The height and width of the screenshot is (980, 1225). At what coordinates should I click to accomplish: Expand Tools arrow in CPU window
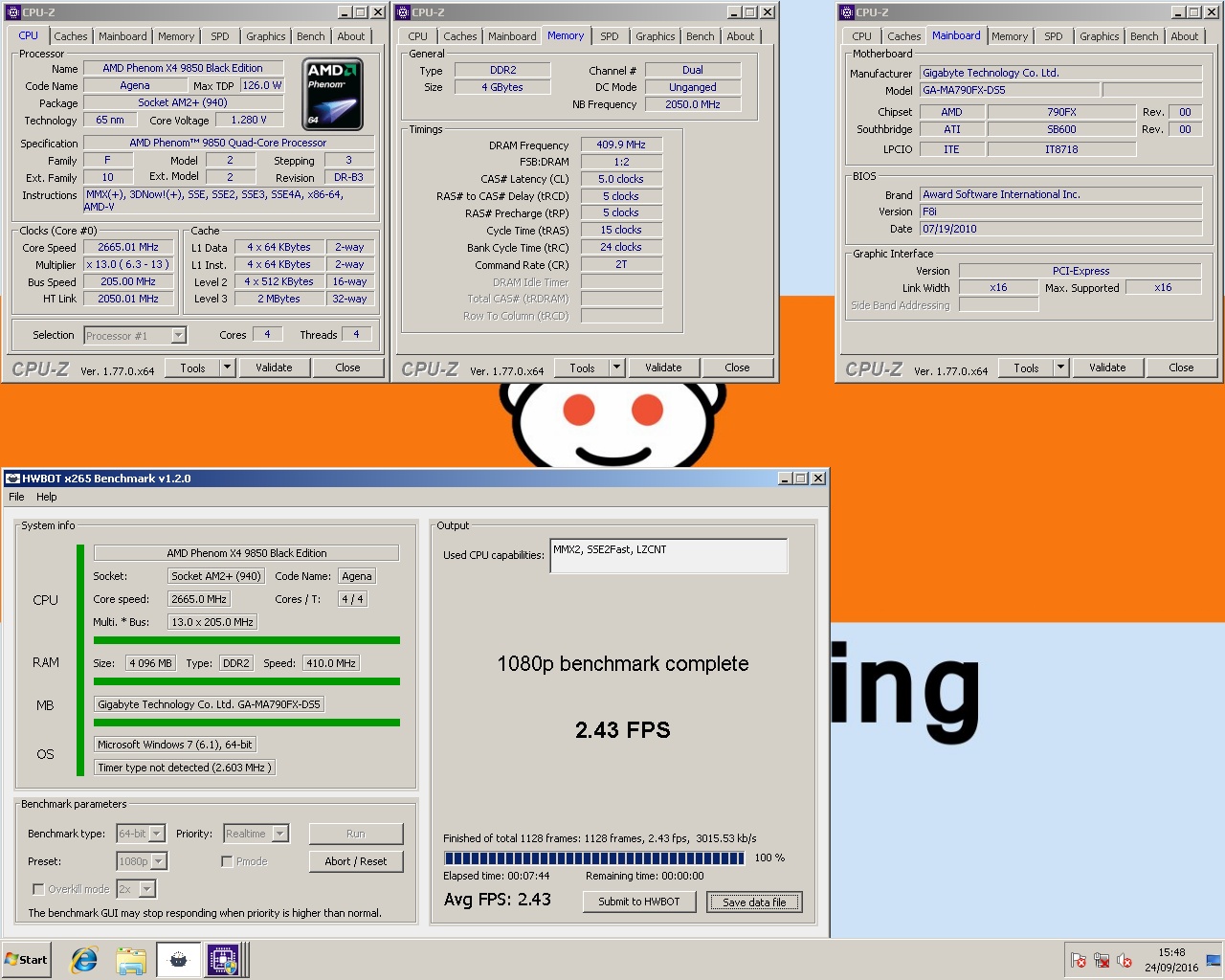pos(227,367)
